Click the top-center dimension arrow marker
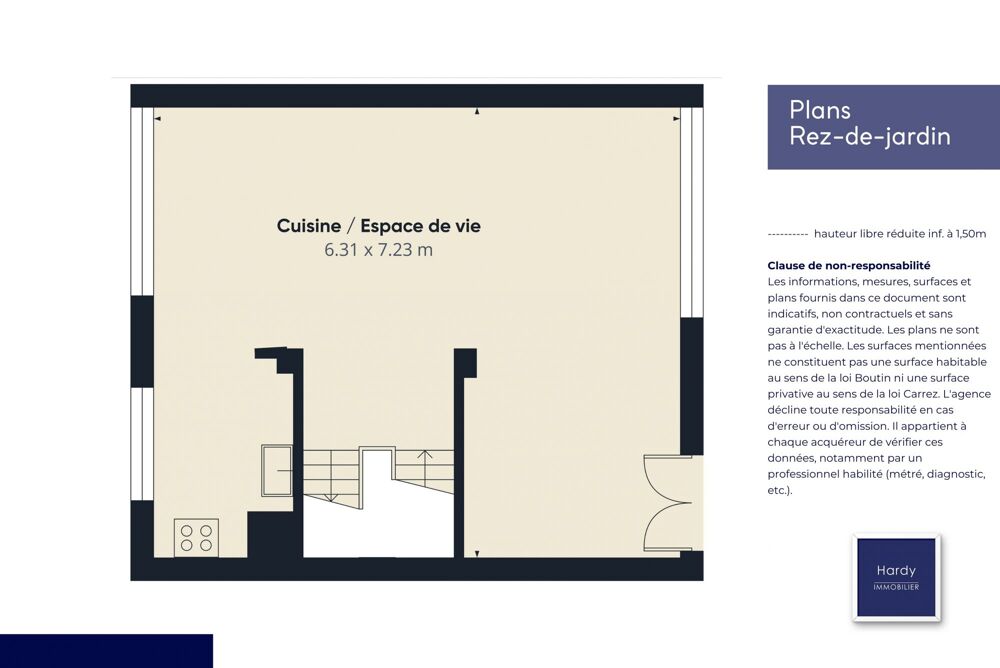This screenshot has width=1000, height=668. point(477,112)
